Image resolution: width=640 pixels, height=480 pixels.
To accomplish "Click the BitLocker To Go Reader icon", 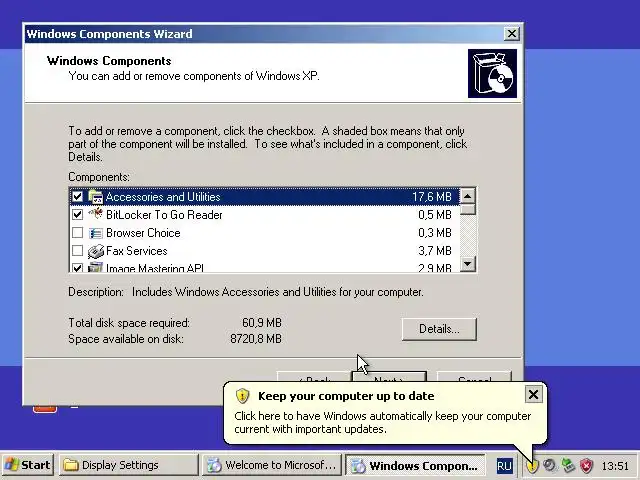I will (96, 215).
